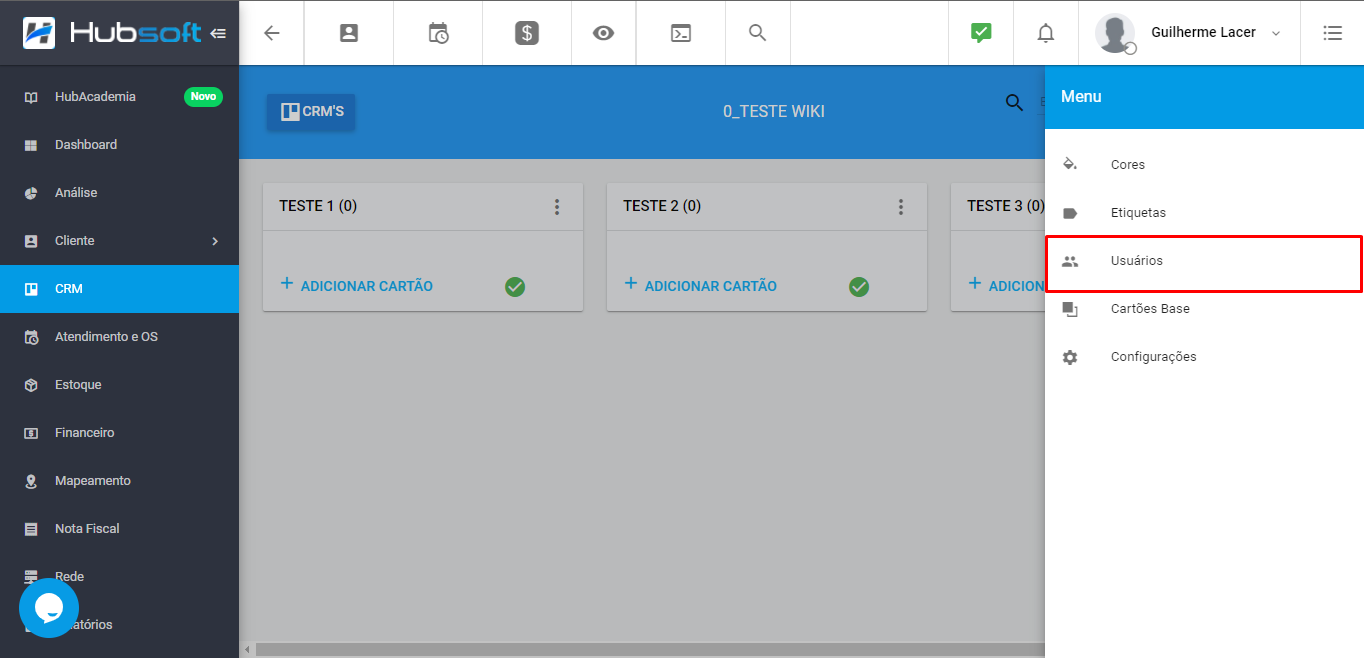The width and height of the screenshot is (1364, 658).
Task: Click the Cores paint bucket icon
Action: tap(1070, 164)
